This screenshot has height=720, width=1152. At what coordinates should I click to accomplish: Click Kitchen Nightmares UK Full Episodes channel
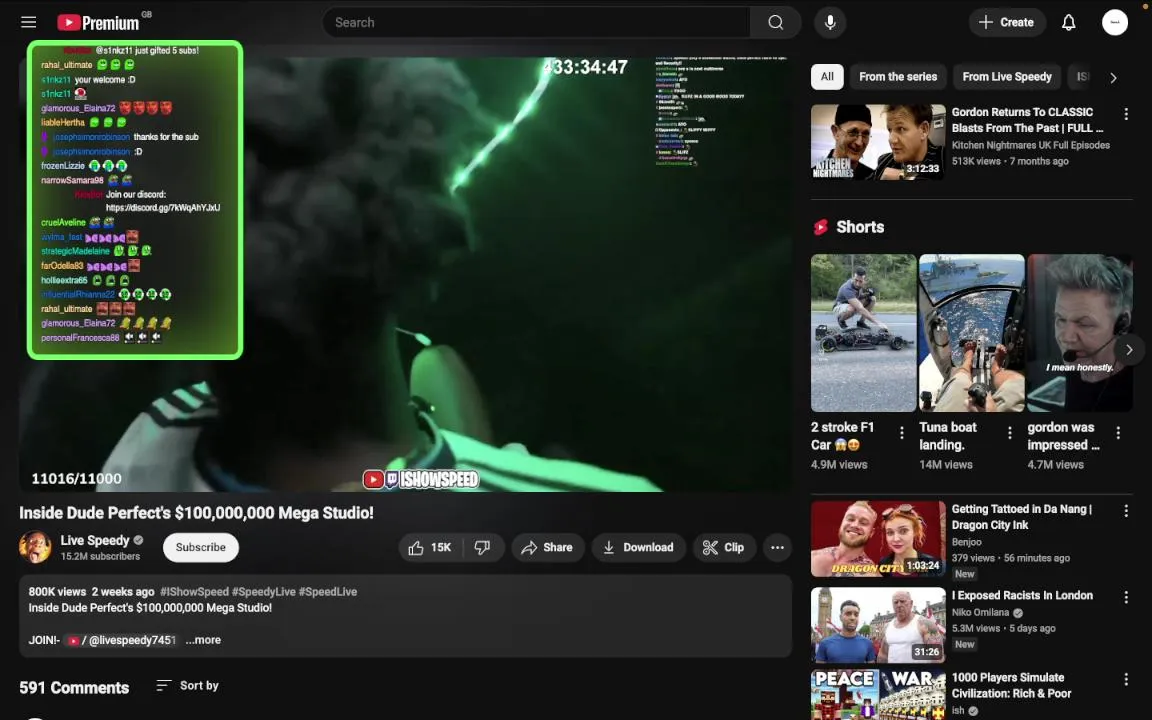1031,145
